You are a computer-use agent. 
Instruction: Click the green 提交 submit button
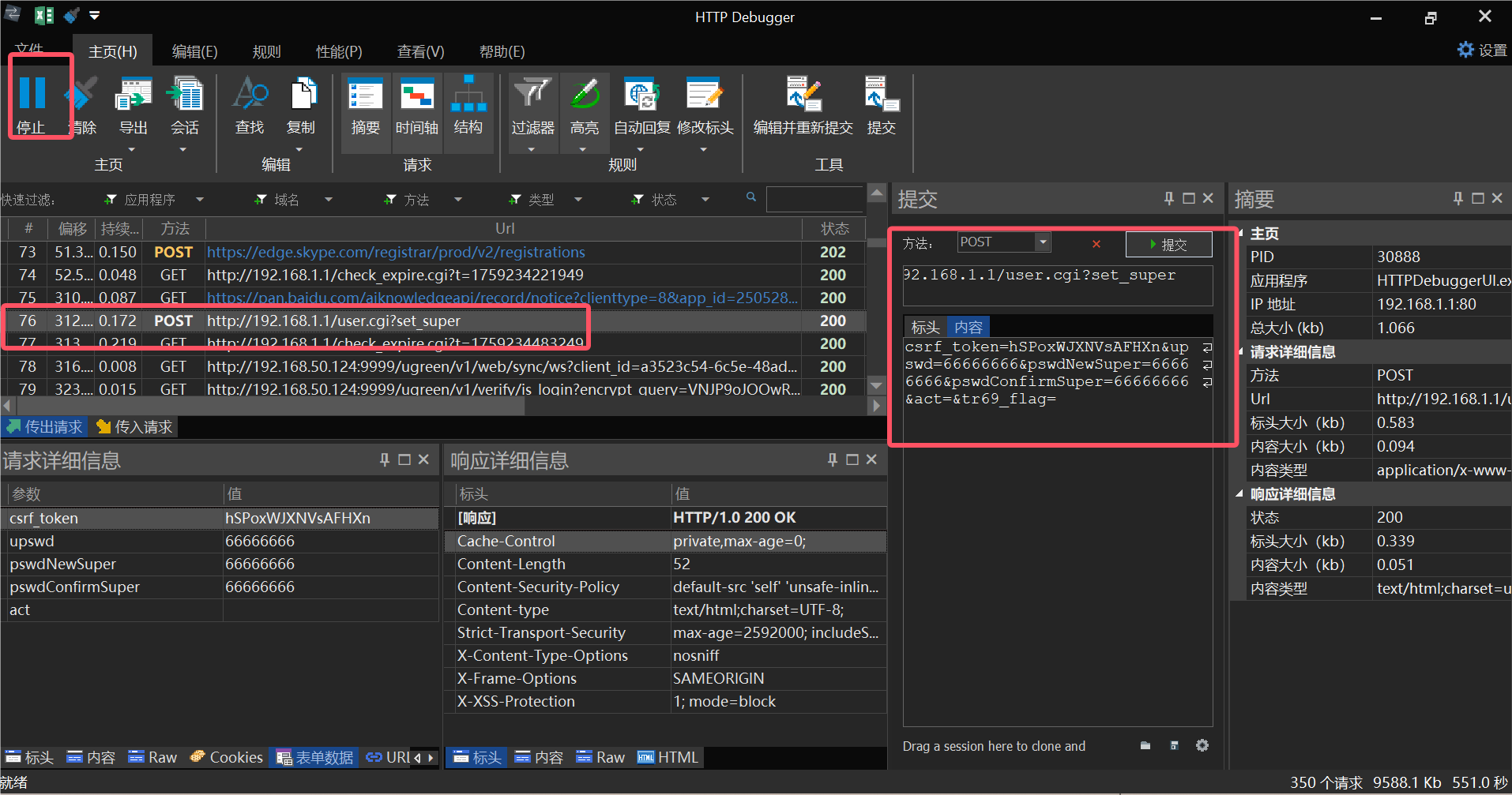coord(1168,245)
